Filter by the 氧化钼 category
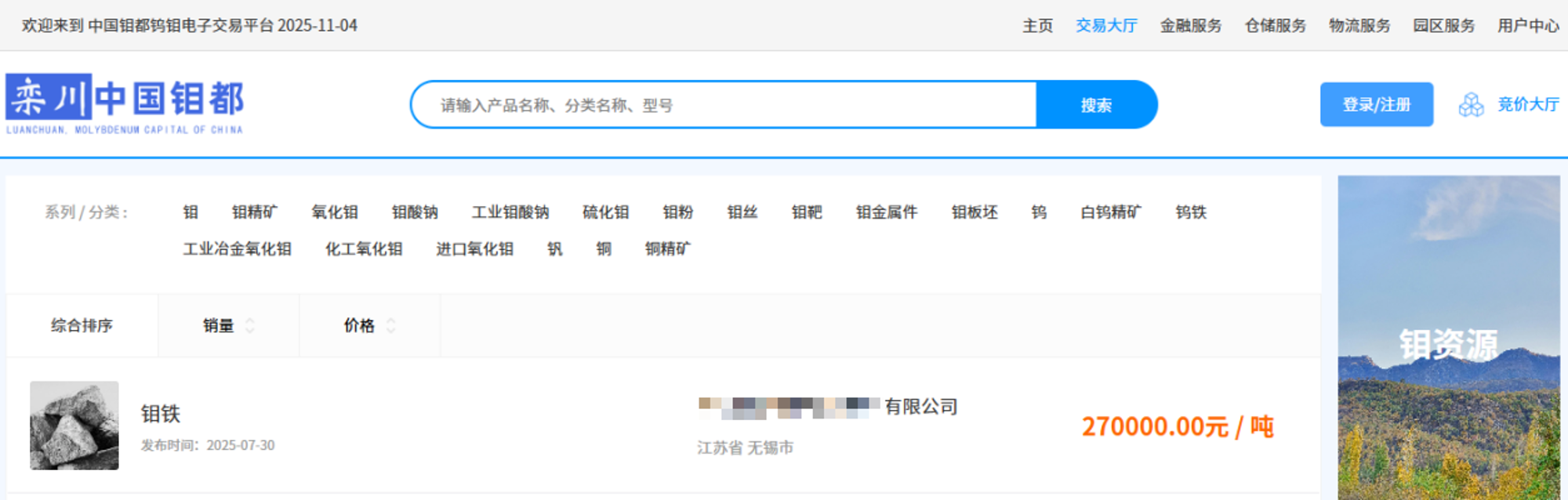Image resolution: width=1568 pixels, height=500 pixels. coord(335,212)
